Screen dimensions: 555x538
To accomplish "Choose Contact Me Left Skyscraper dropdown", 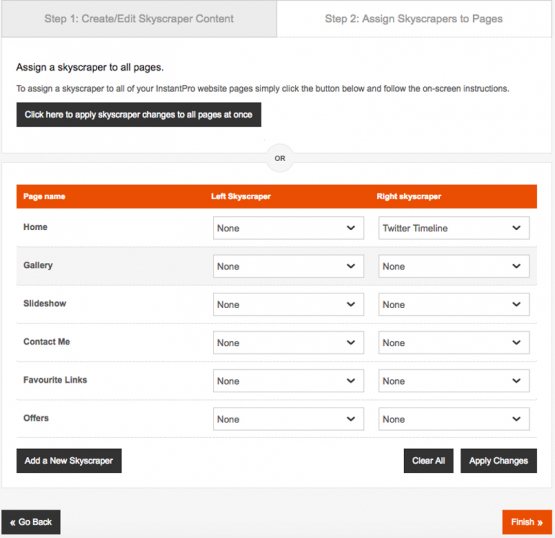I will click(x=288, y=343).
